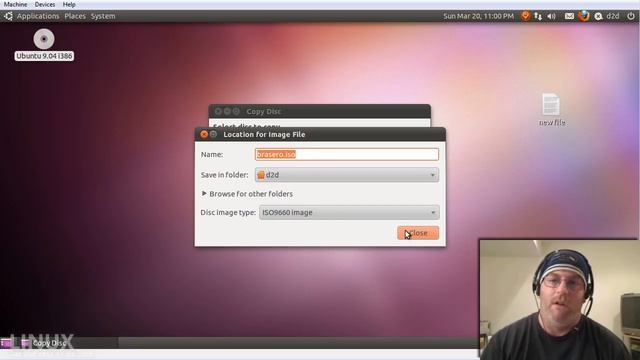
Task: Open the VirtualBox Devices menu
Action: (x=45, y=4)
